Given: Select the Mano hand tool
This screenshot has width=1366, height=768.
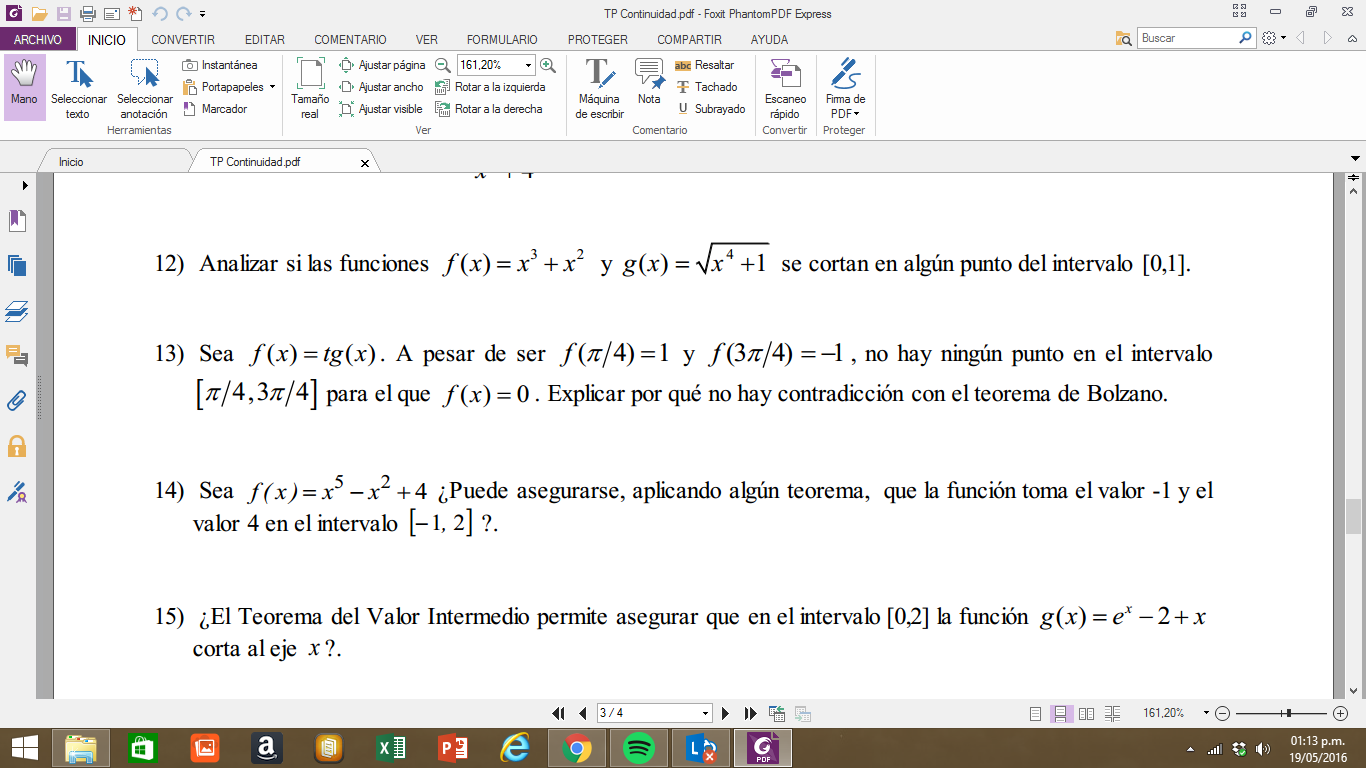Looking at the screenshot, I should coord(24,84).
